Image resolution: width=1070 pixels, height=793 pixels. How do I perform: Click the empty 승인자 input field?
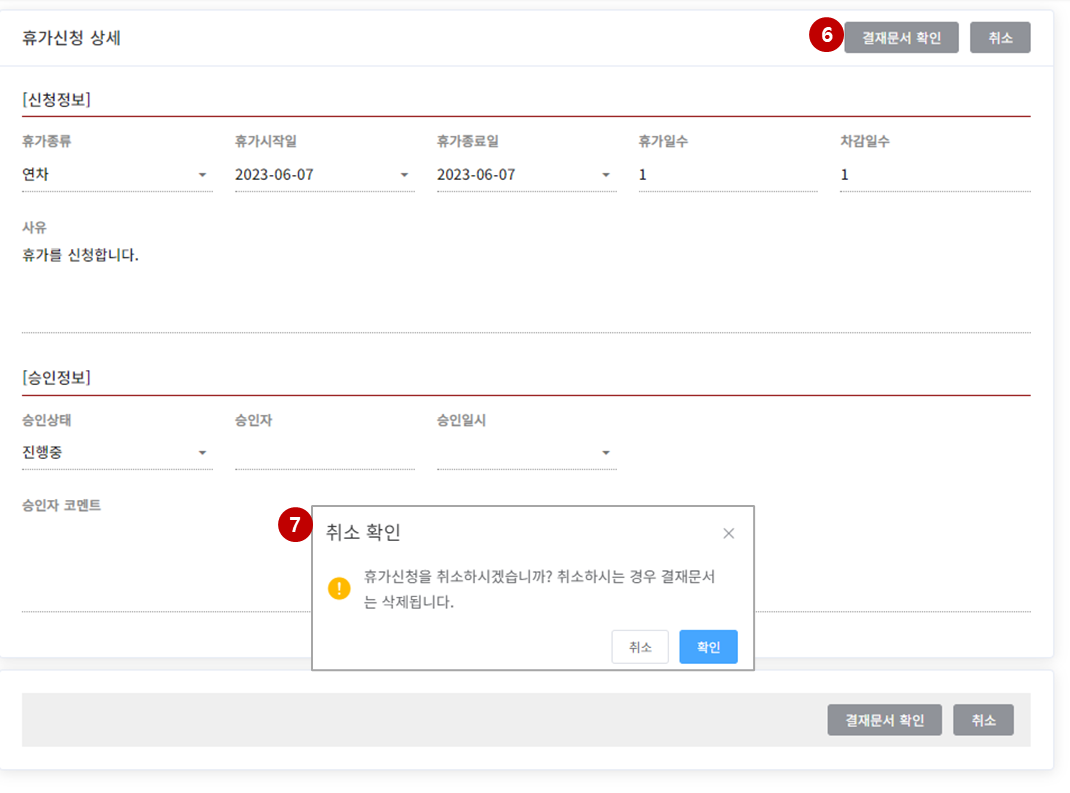coord(324,453)
